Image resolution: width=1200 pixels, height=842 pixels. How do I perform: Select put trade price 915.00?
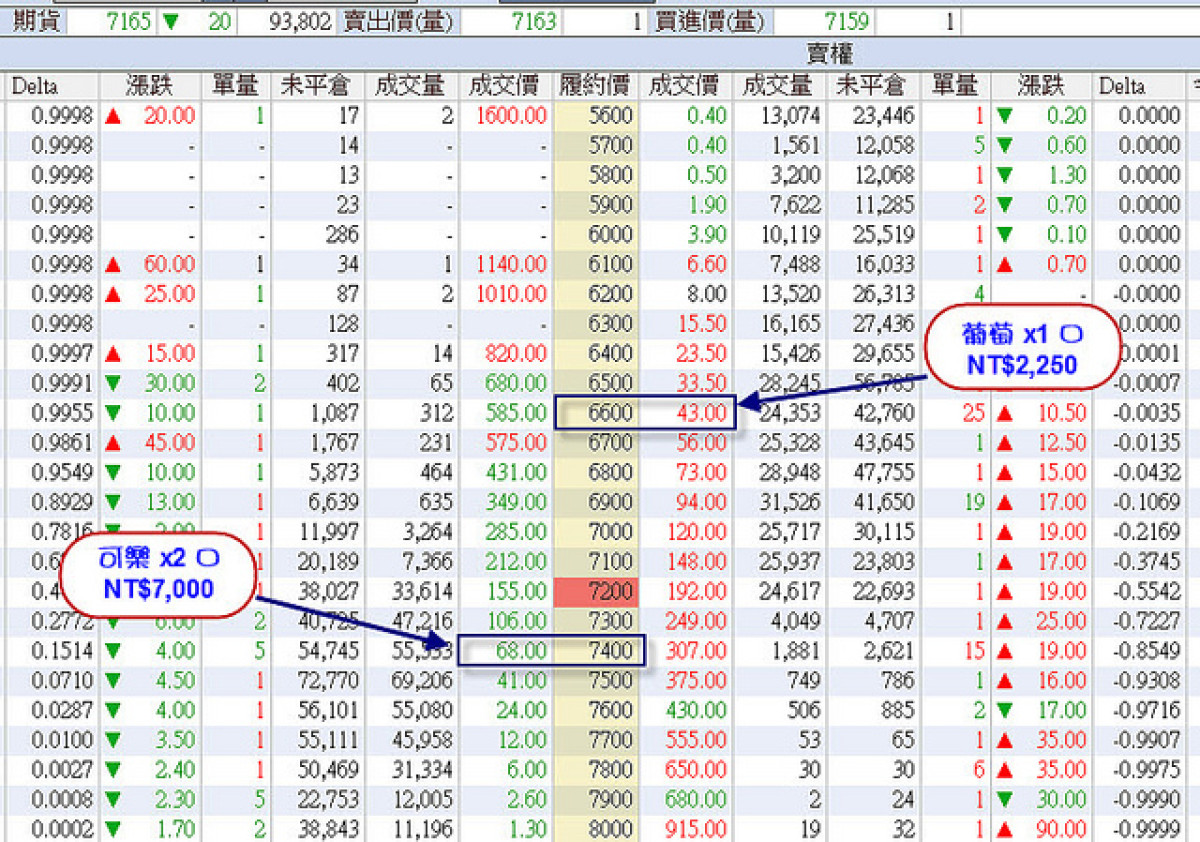[x=696, y=829]
